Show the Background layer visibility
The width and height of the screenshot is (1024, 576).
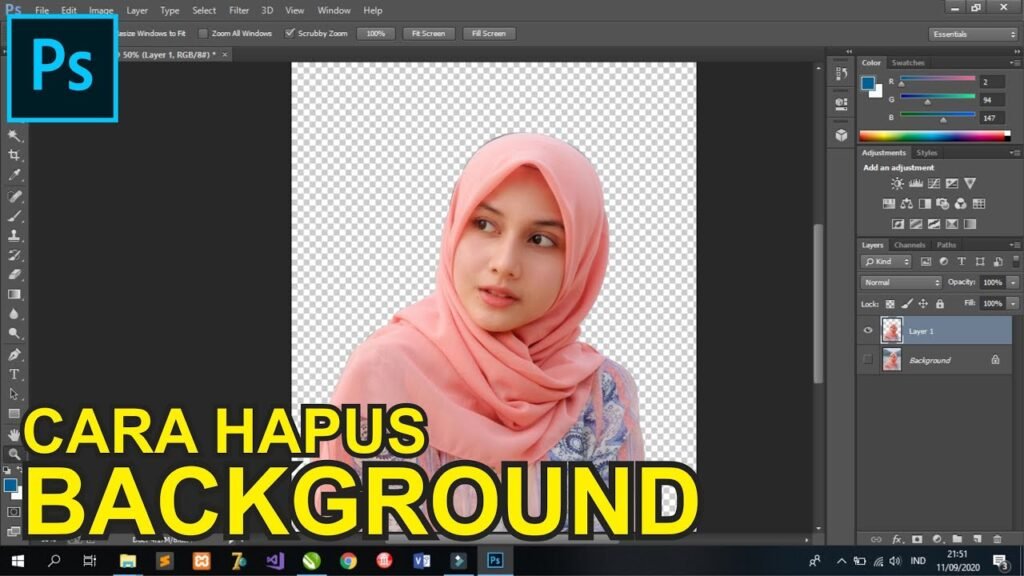coord(868,360)
